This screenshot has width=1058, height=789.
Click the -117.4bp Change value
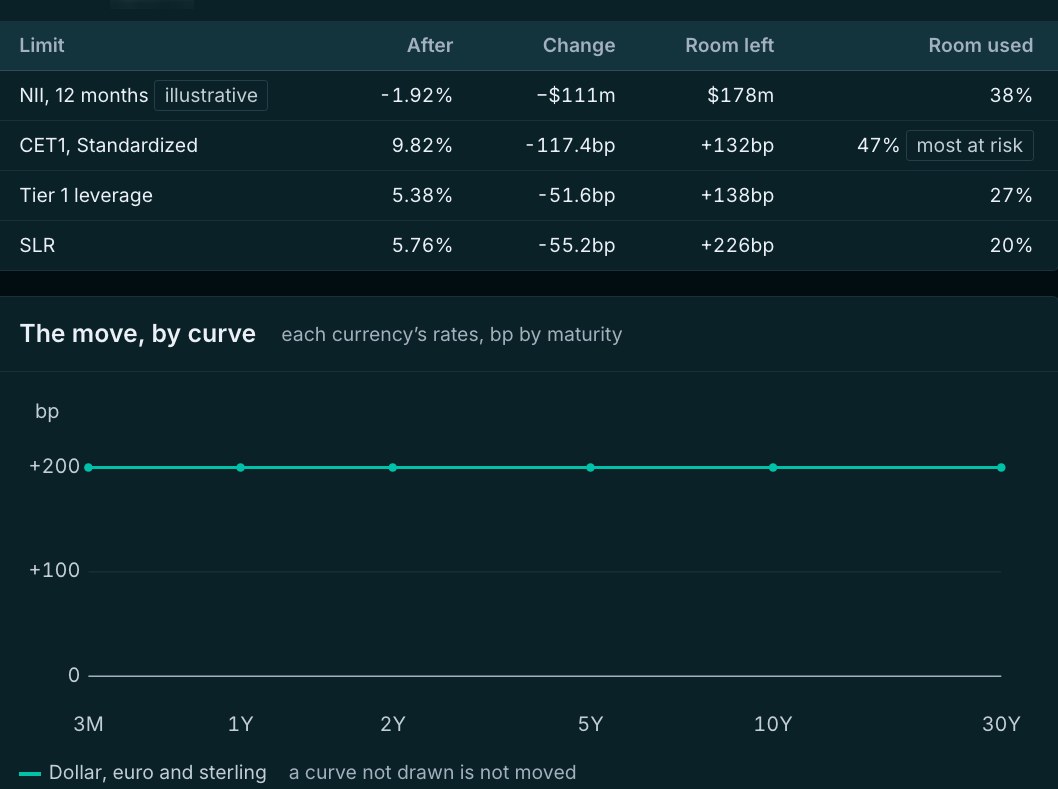coord(570,145)
